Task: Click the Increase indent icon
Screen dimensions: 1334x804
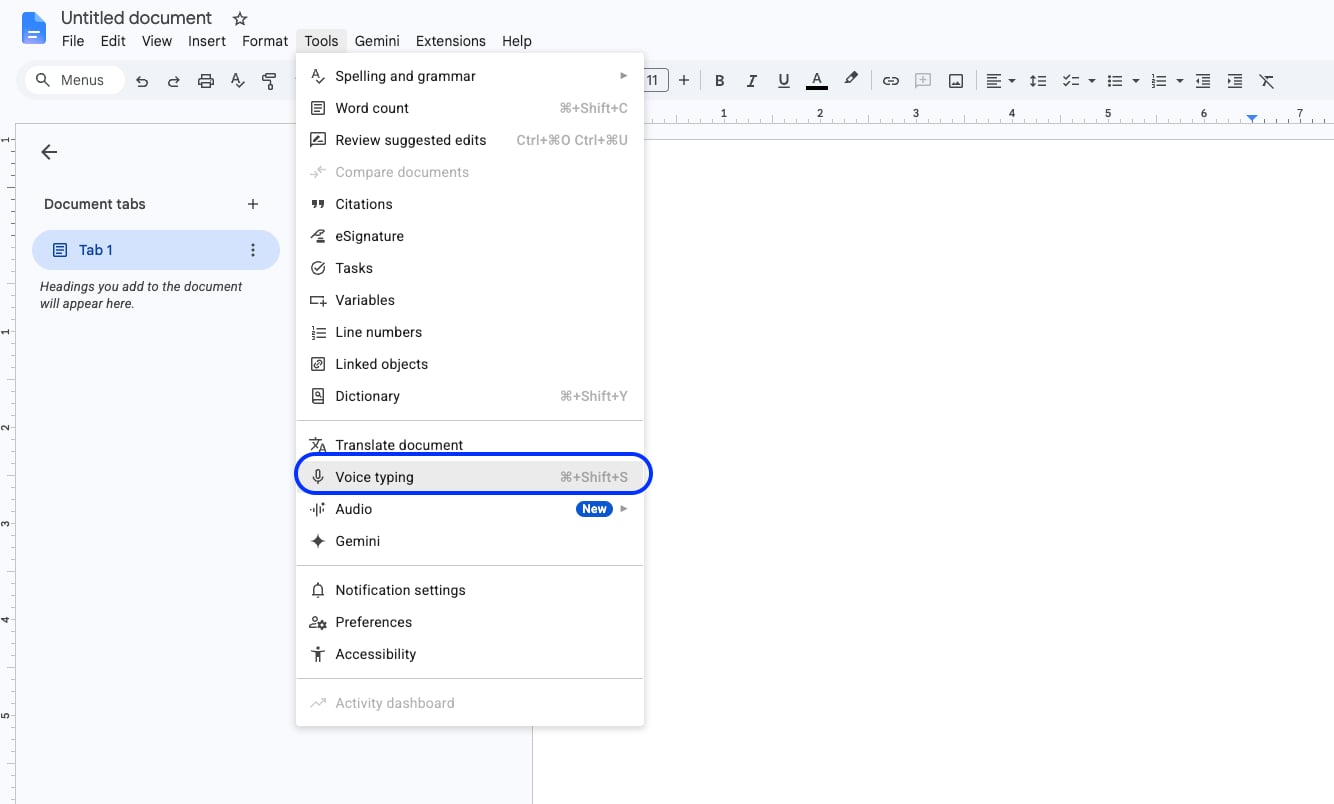Action: [1235, 81]
